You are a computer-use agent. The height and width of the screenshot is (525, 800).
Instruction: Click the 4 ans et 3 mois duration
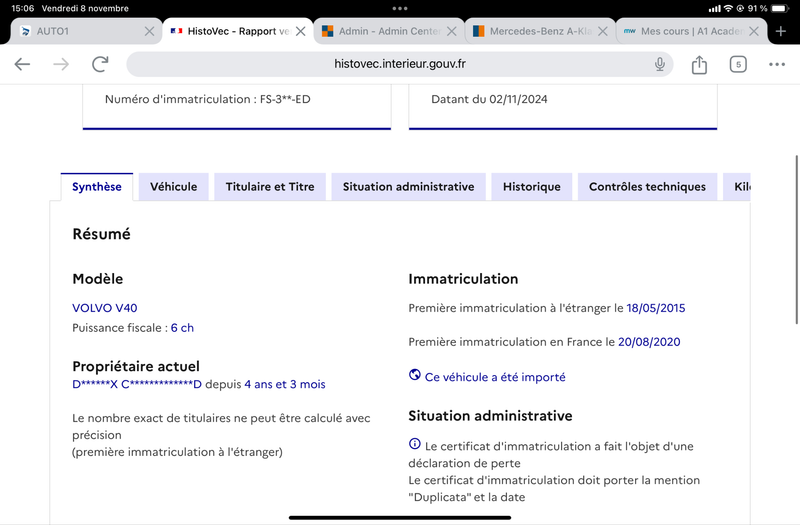click(285, 384)
